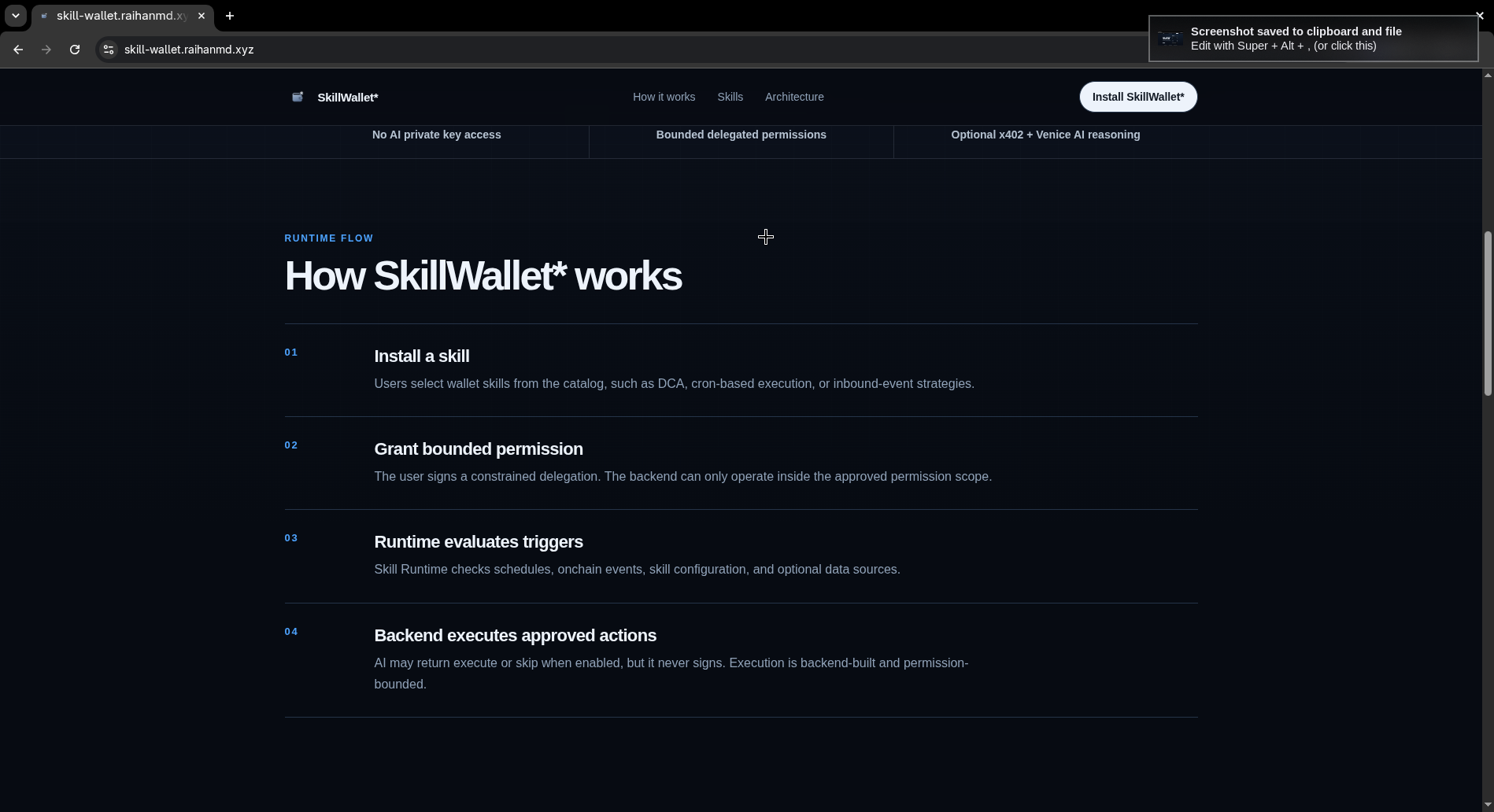Image resolution: width=1494 pixels, height=812 pixels.
Task: Reload the page with refresh icon
Action: [x=75, y=50]
